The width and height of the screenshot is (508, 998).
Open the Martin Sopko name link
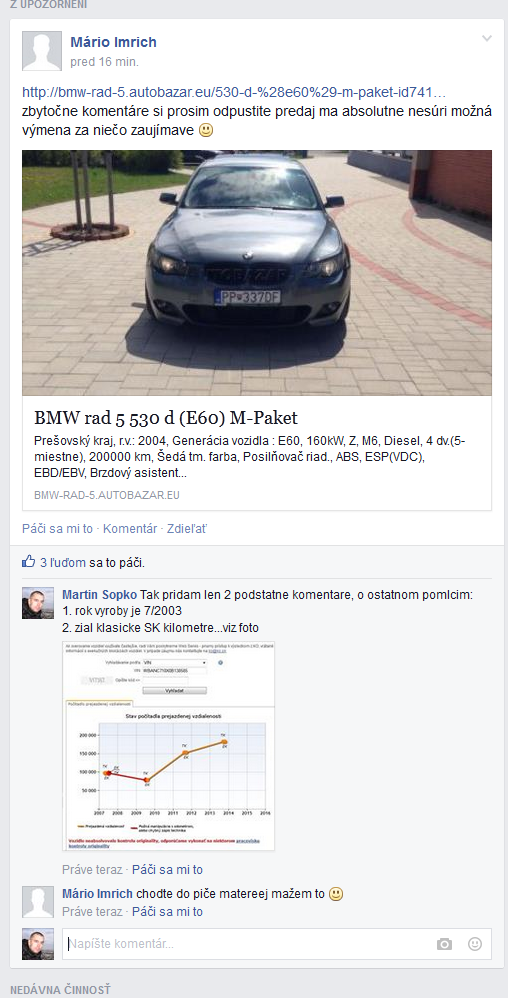[99, 595]
